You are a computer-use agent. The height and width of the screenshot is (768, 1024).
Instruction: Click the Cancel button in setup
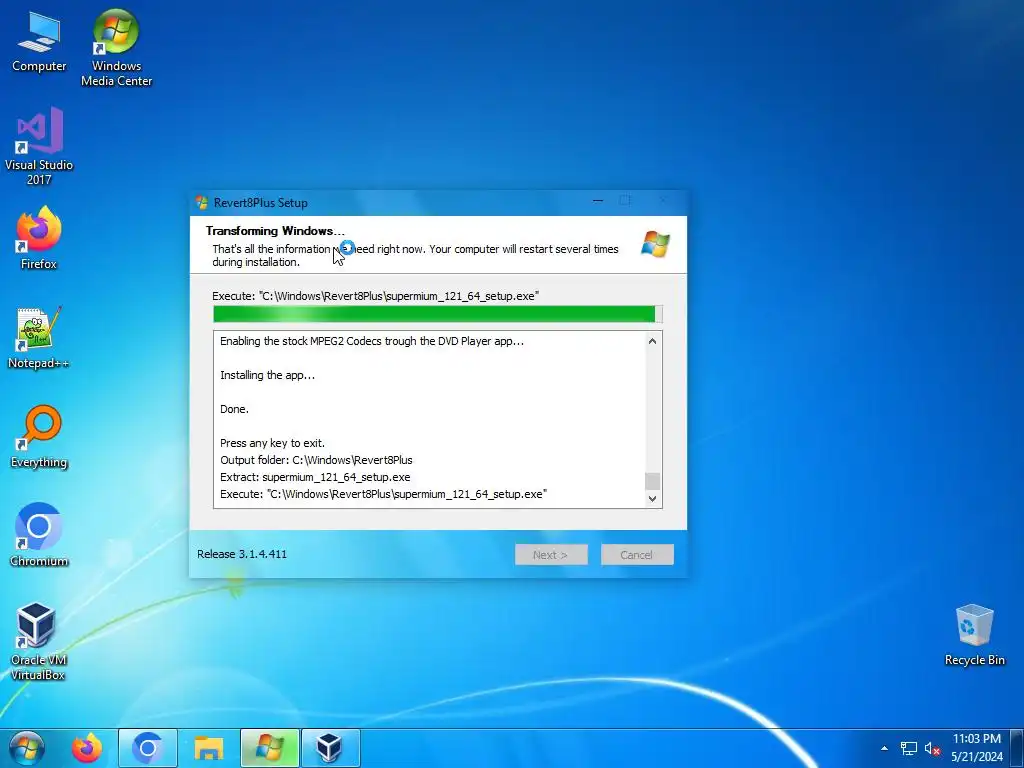coord(637,554)
